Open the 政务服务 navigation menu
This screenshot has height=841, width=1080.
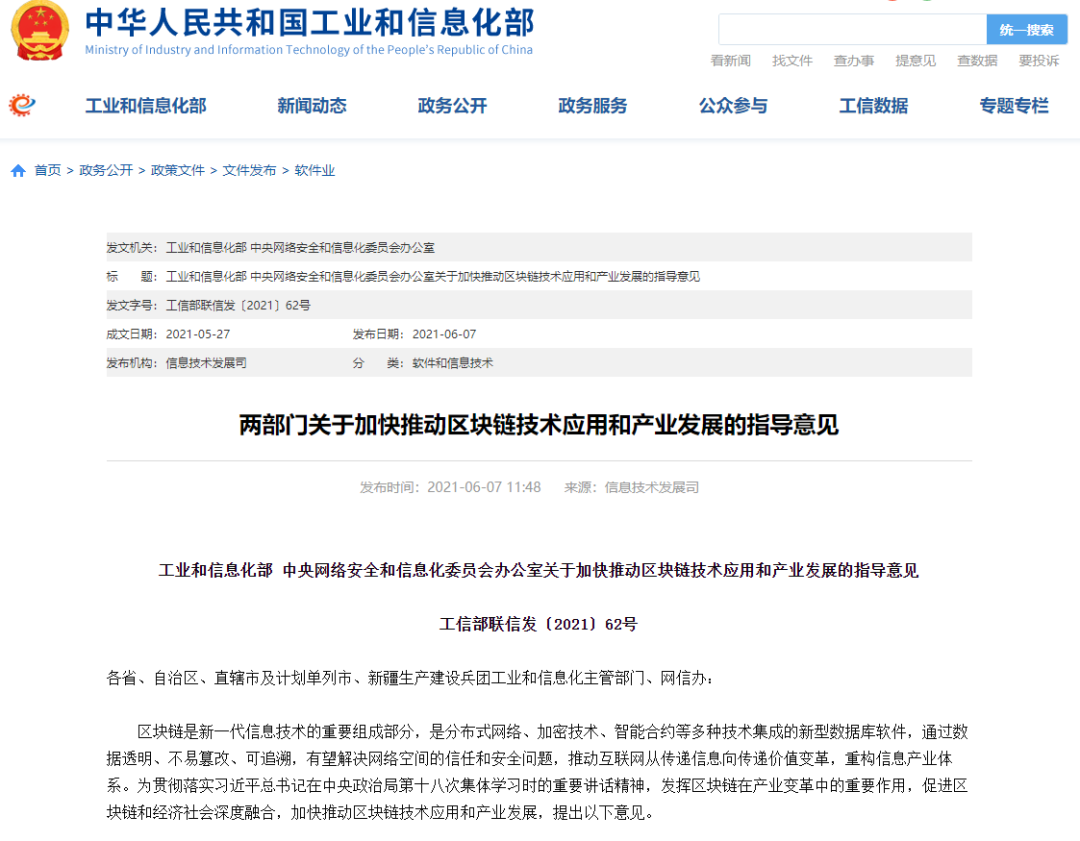tap(592, 104)
